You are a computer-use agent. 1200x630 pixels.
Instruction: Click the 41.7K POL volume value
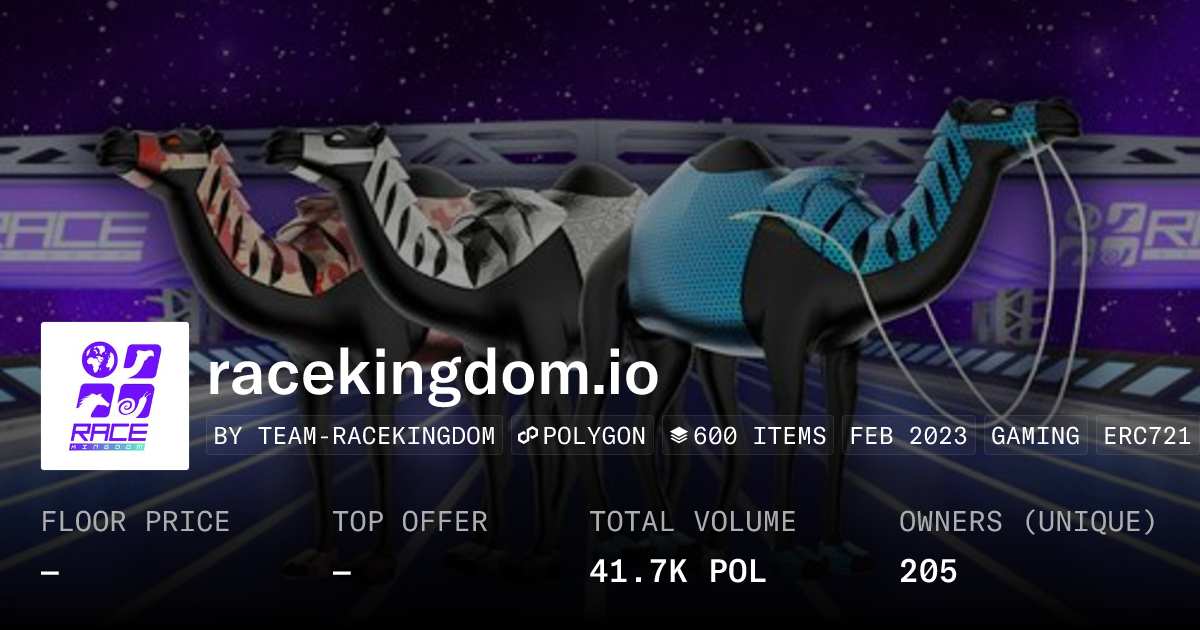pos(677,572)
